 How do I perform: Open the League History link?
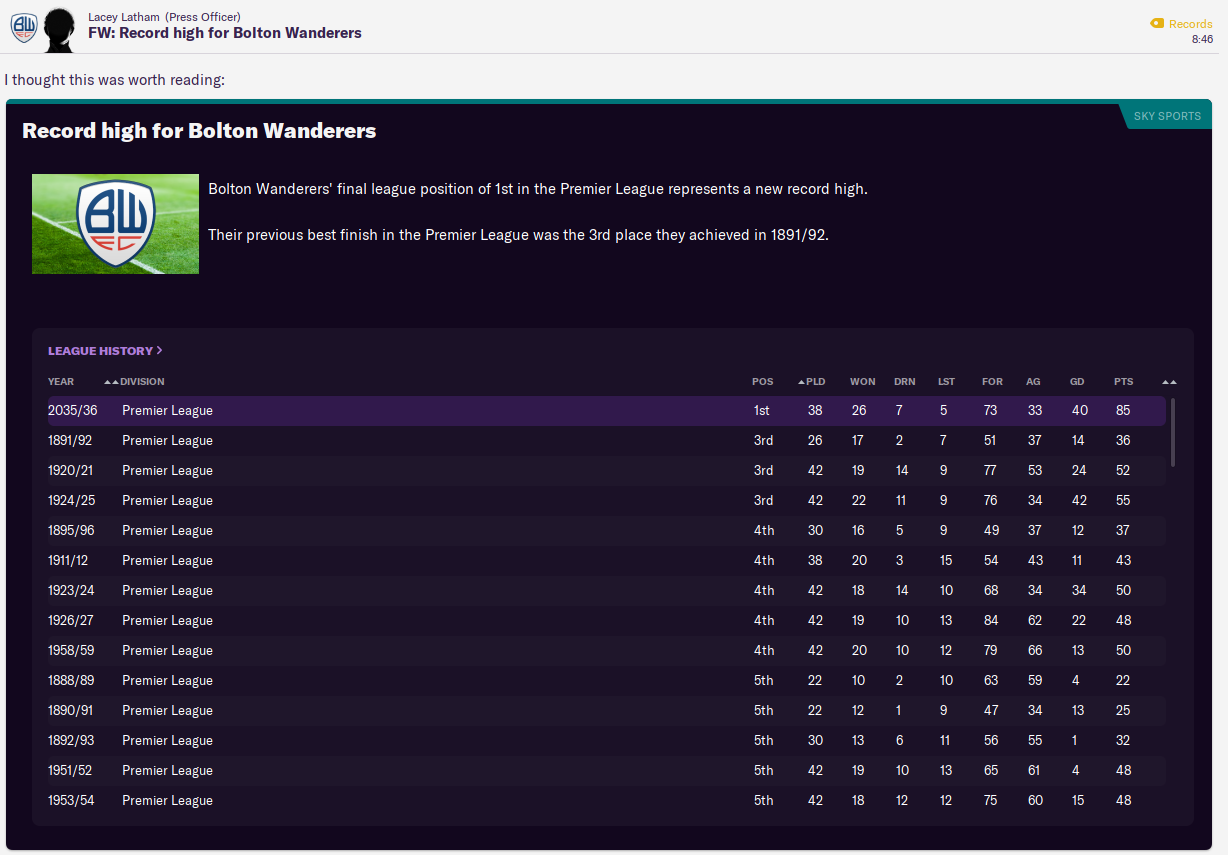click(100, 351)
